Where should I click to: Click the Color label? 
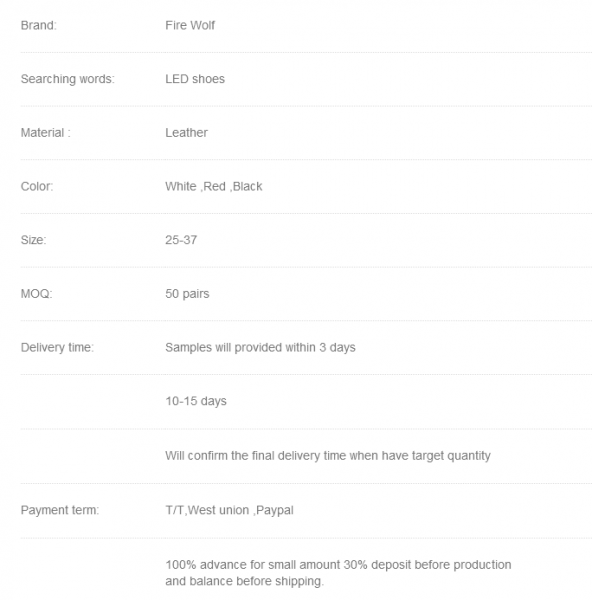click(37, 186)
